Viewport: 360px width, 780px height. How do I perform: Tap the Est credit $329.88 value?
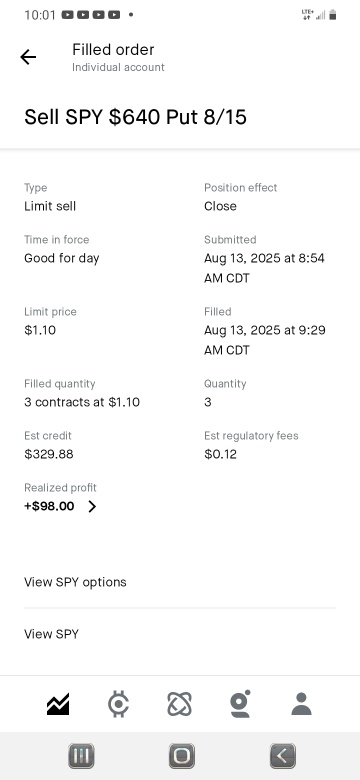point(49,454)
